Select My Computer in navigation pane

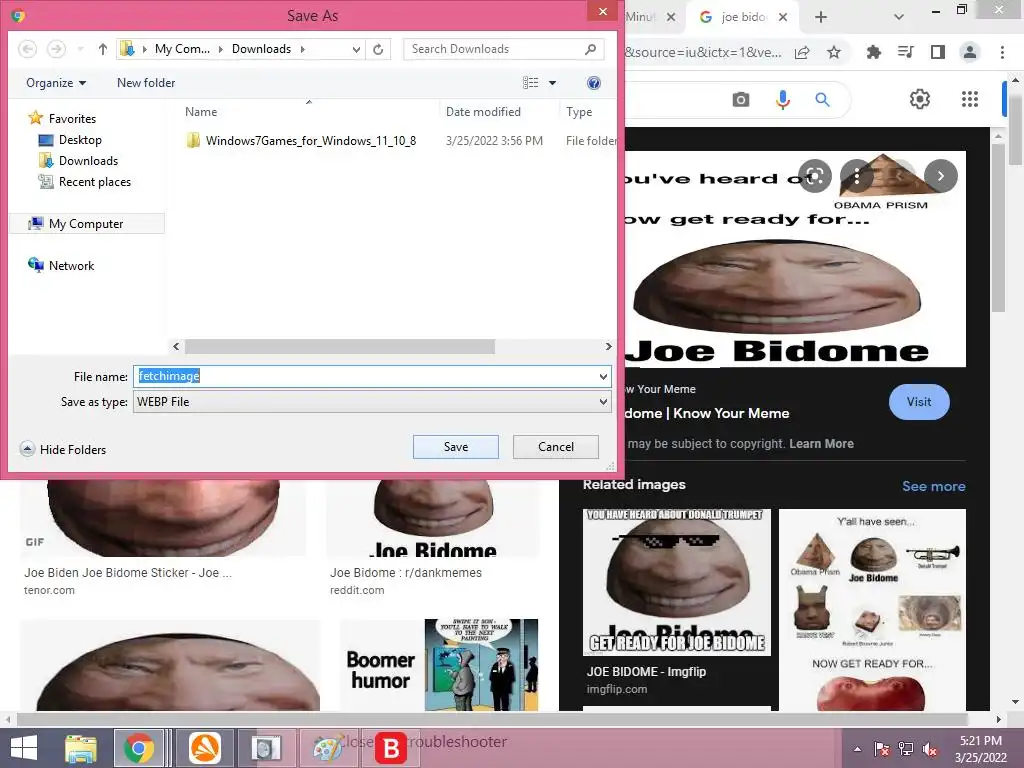tap(86, 223)
